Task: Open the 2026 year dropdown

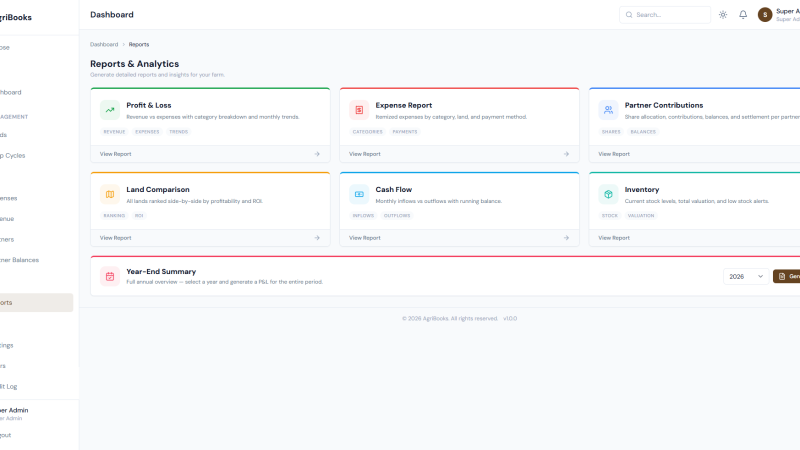Action: pos(746,277)
